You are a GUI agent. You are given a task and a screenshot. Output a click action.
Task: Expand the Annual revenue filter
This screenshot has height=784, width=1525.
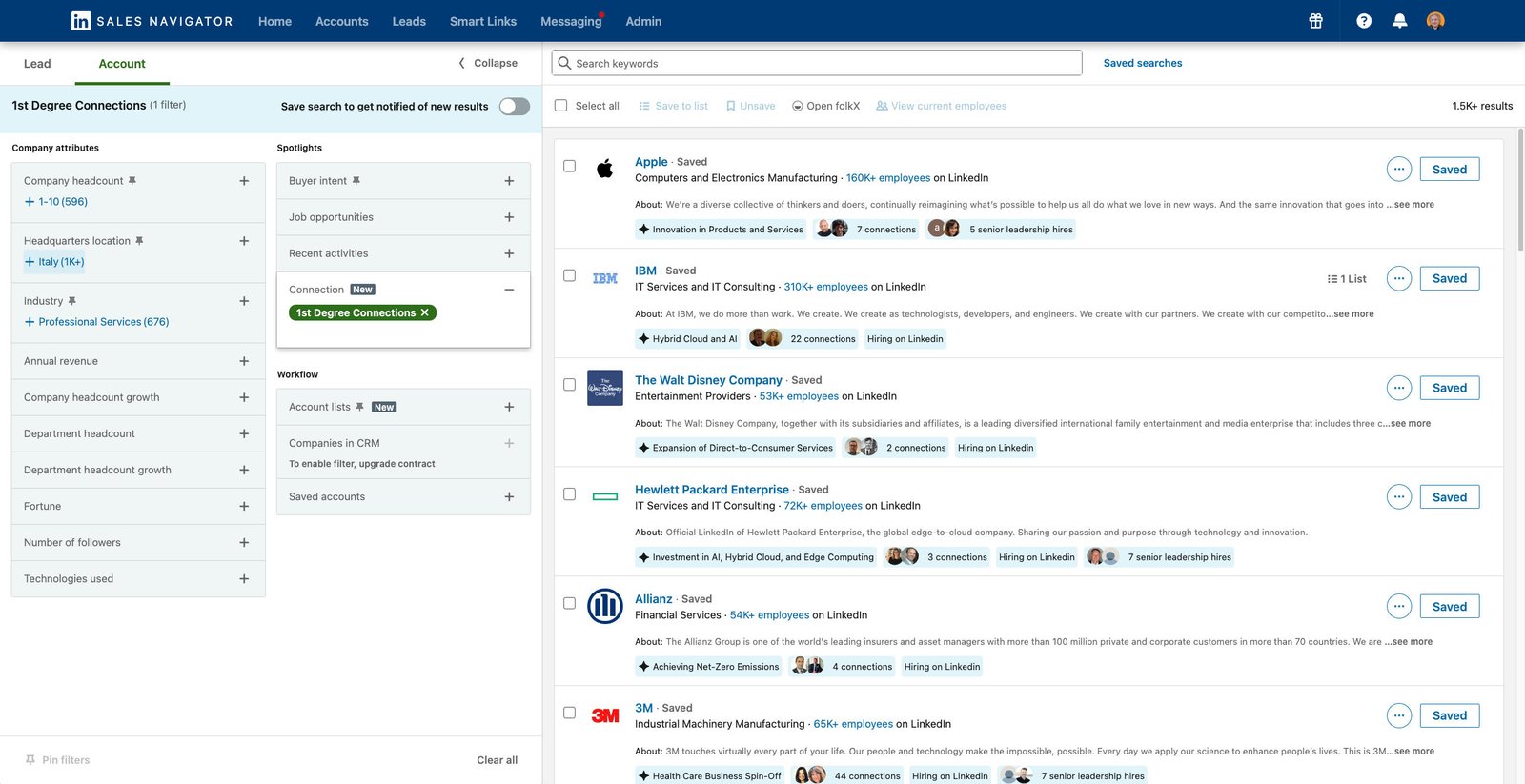point(138,361)
